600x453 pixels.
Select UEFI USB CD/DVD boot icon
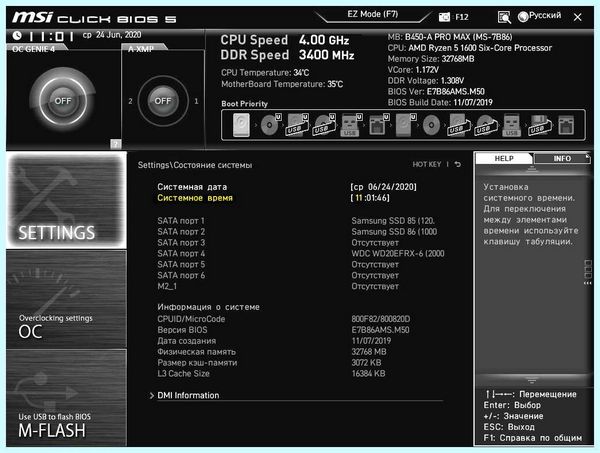324,125
